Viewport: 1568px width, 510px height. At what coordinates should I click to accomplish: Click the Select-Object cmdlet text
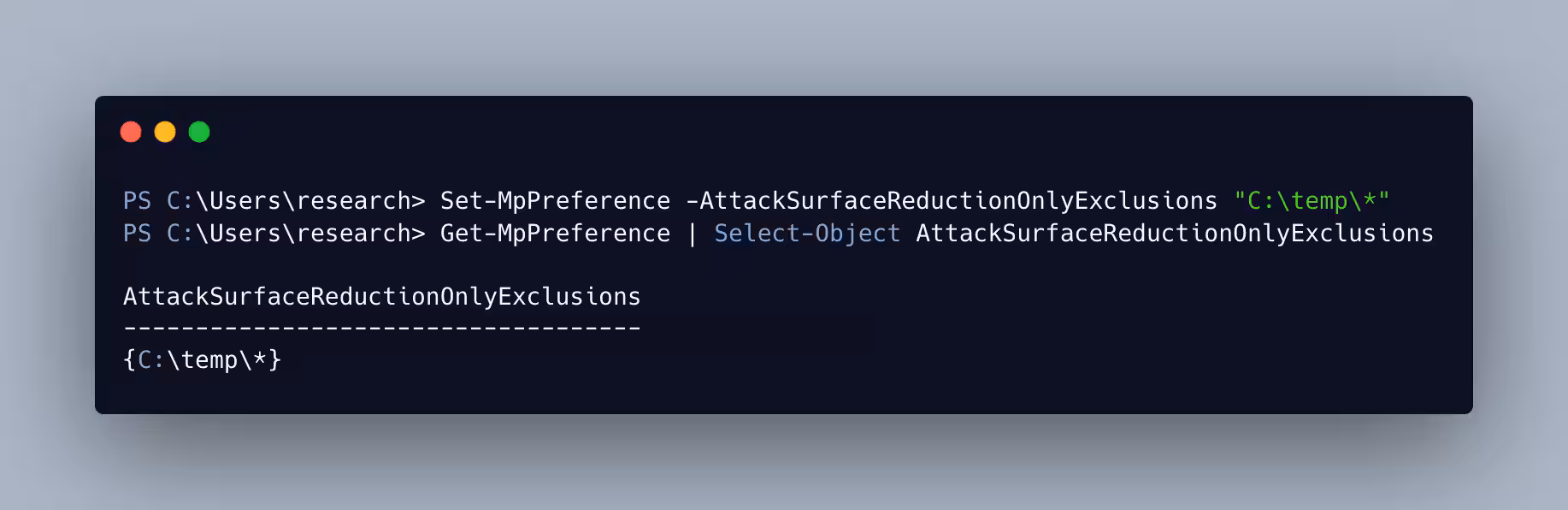(x=807, y=234)
